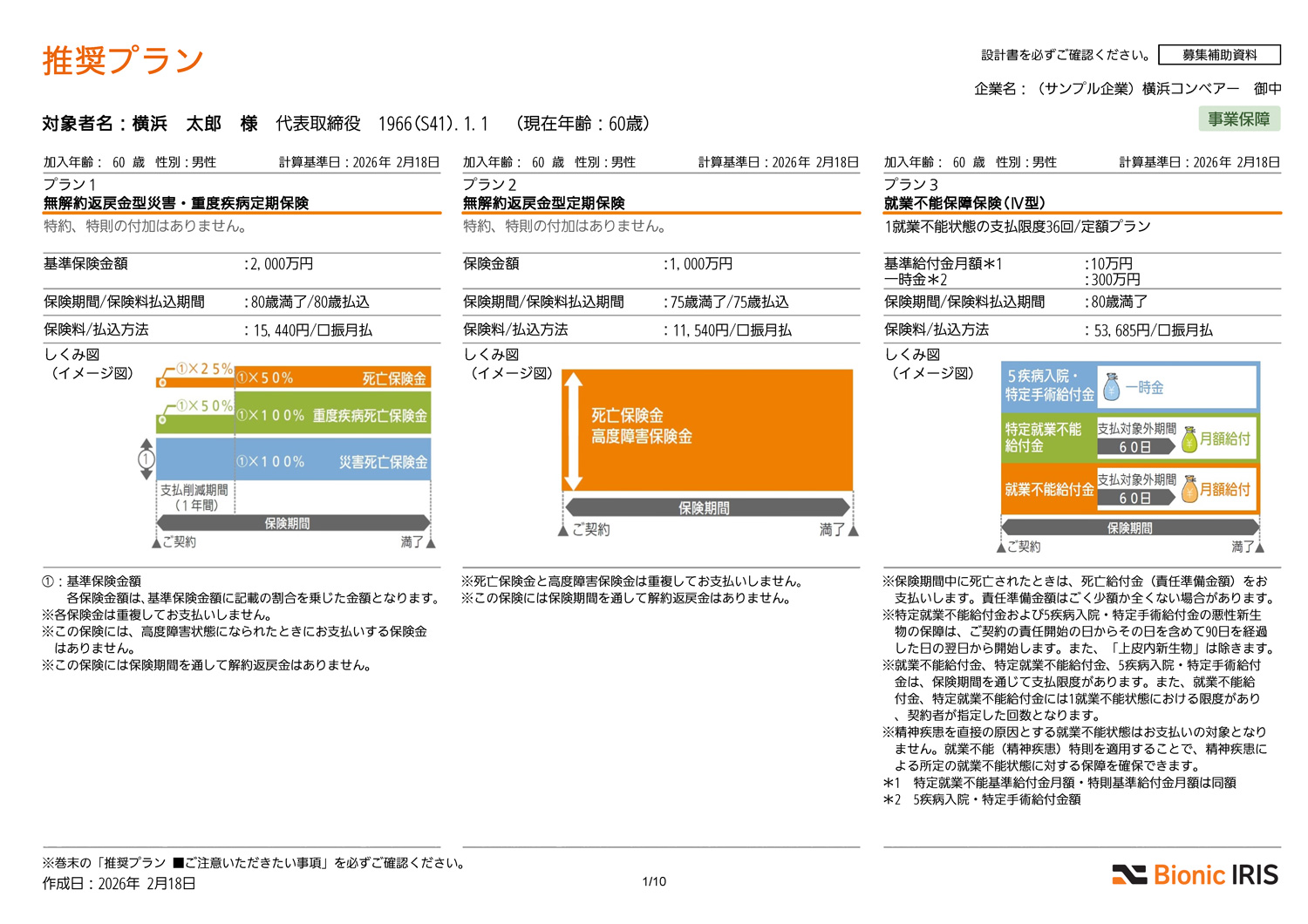Click the green 事業保障 badge
The image size is (1308, 924).
point(1238,119)
